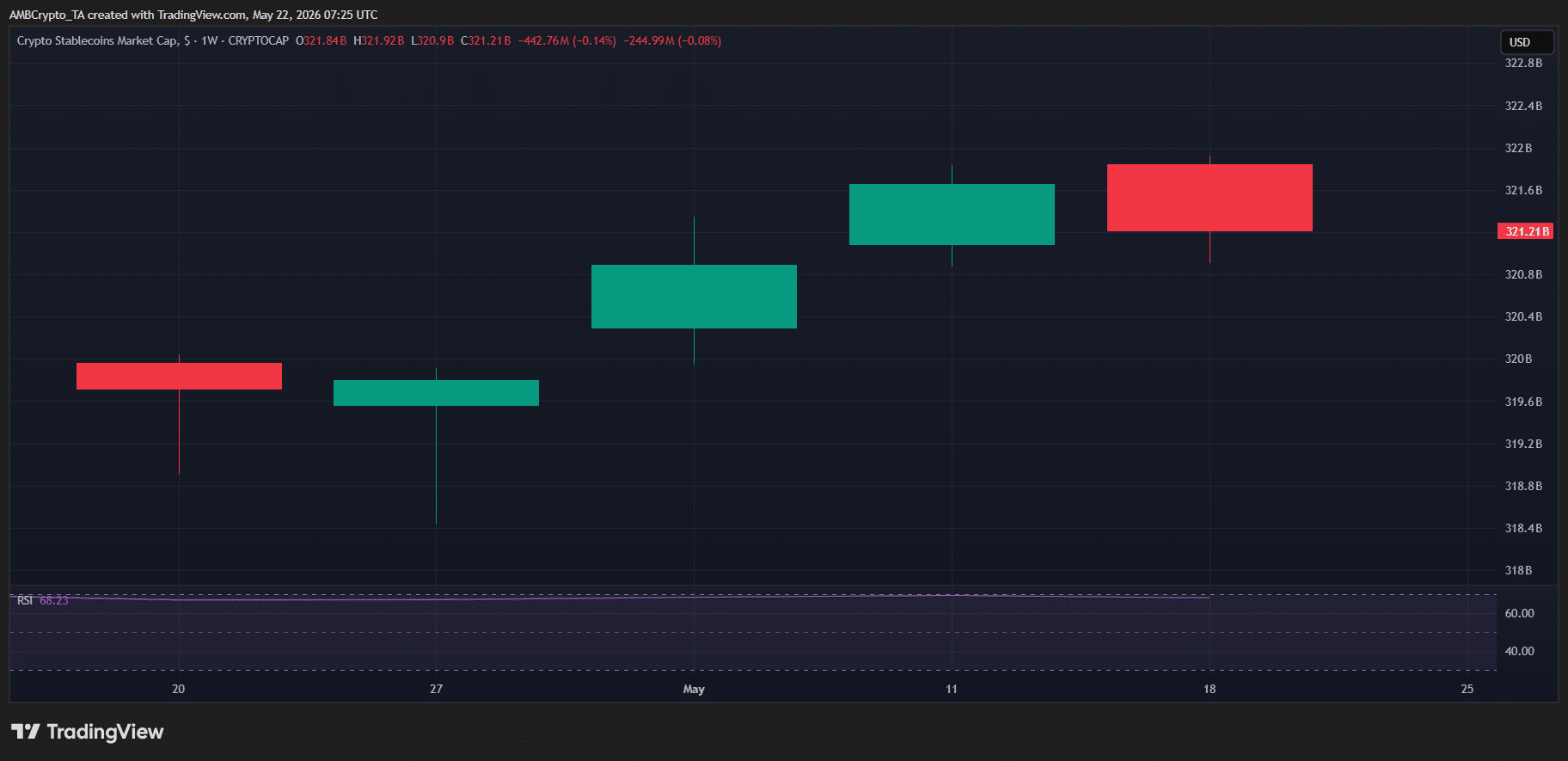The image size is (1568, 761).
Task: Click the change value −244.99M (−0.08%)
Action: (671, 40)
